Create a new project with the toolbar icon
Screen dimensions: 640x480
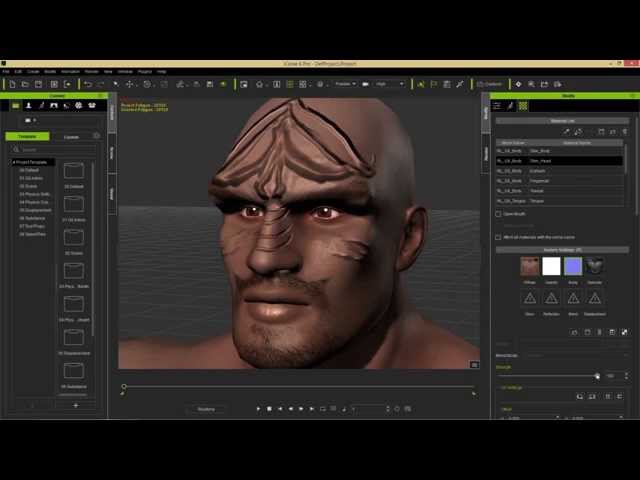click(12, 84)
